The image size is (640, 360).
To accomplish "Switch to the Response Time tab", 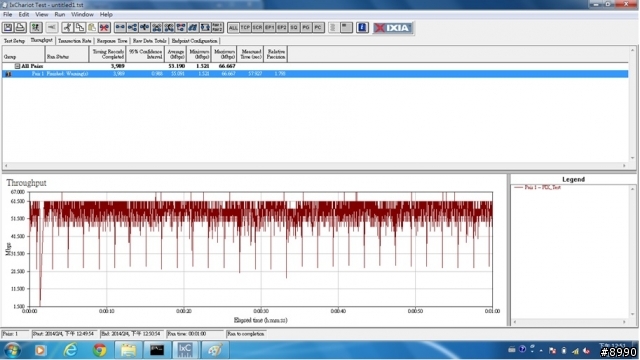I will point(112,41).
